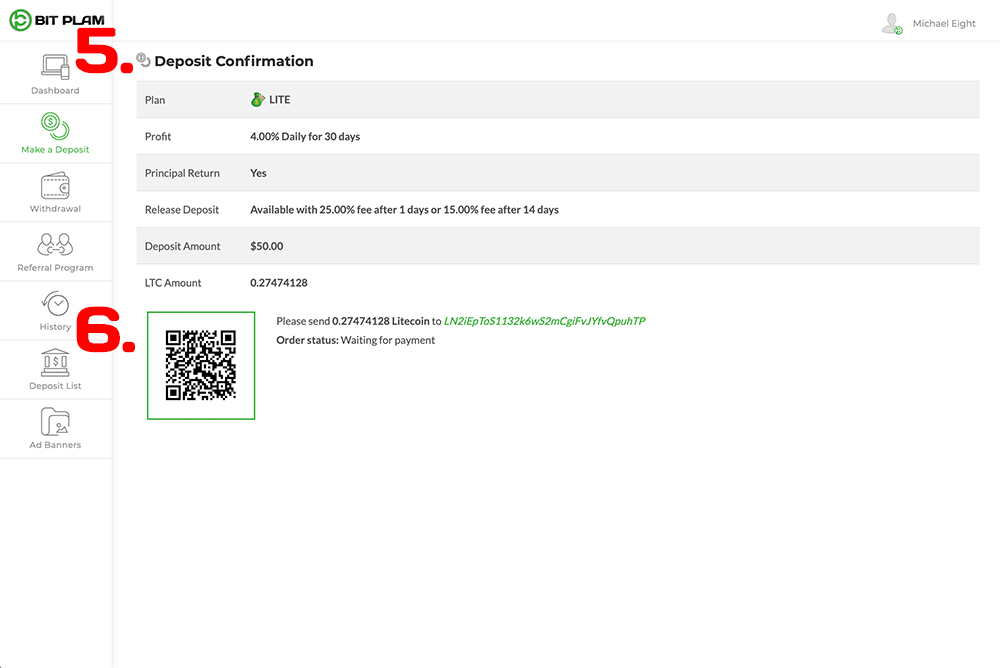This screenshot has width=1000, height=668.
Task: Select the release deposit fee terms text
Action: [404, 210]
